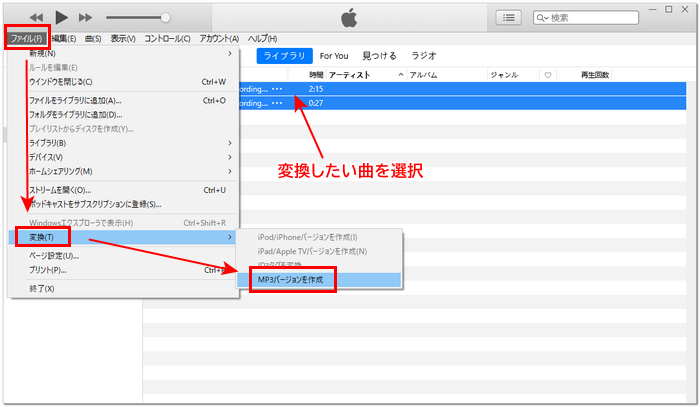
Task: Click the fast-forward next track button
Action: point(85,18)
